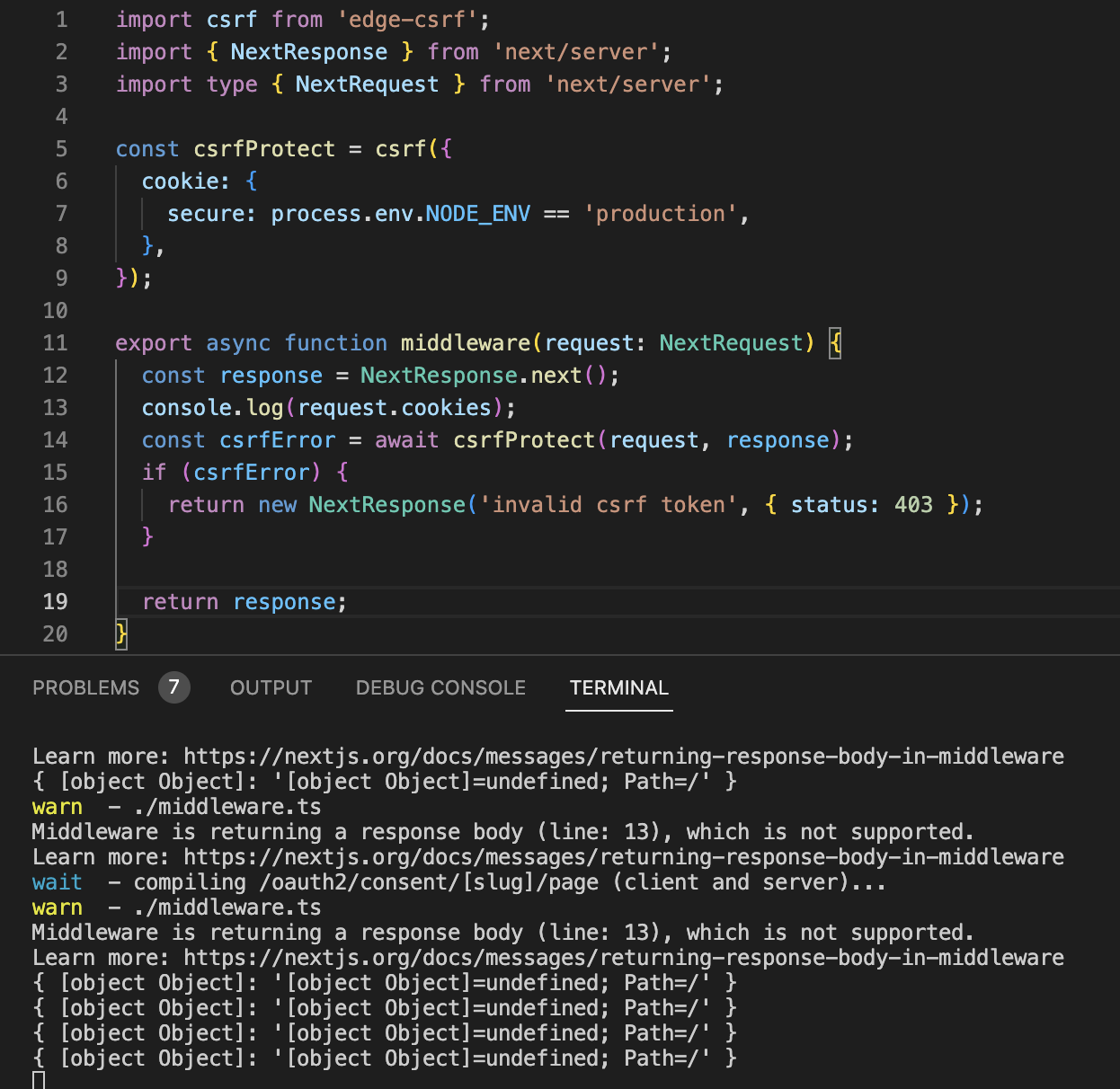Select the TERMINAL tab
This screenshot has width=1120, height=1089.
618,687
